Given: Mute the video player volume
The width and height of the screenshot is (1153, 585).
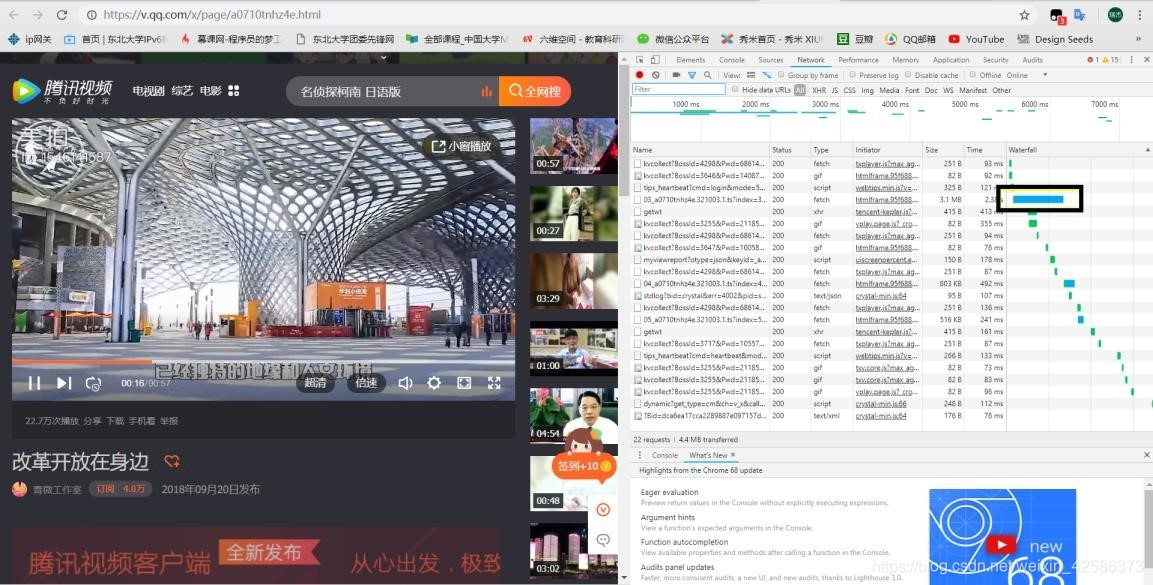Looking at the screenshot, I should click(405, 383).
